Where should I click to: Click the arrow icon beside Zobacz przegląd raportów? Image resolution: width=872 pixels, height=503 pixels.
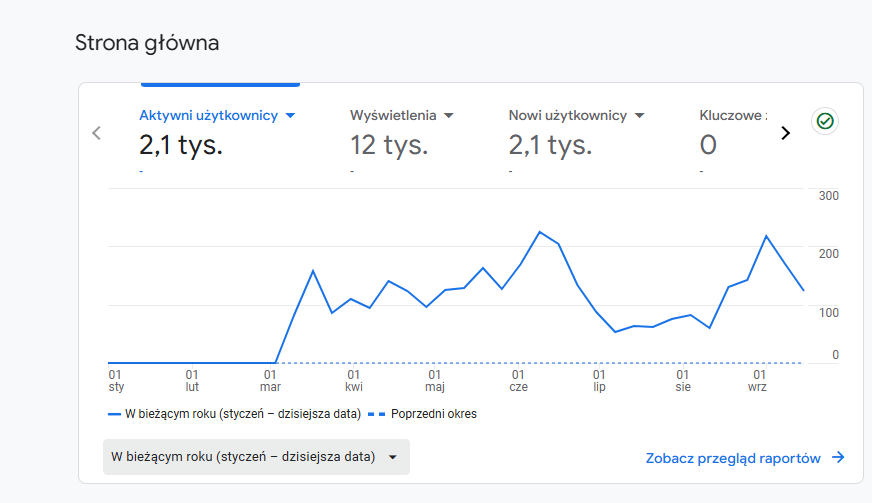[838, 458]
